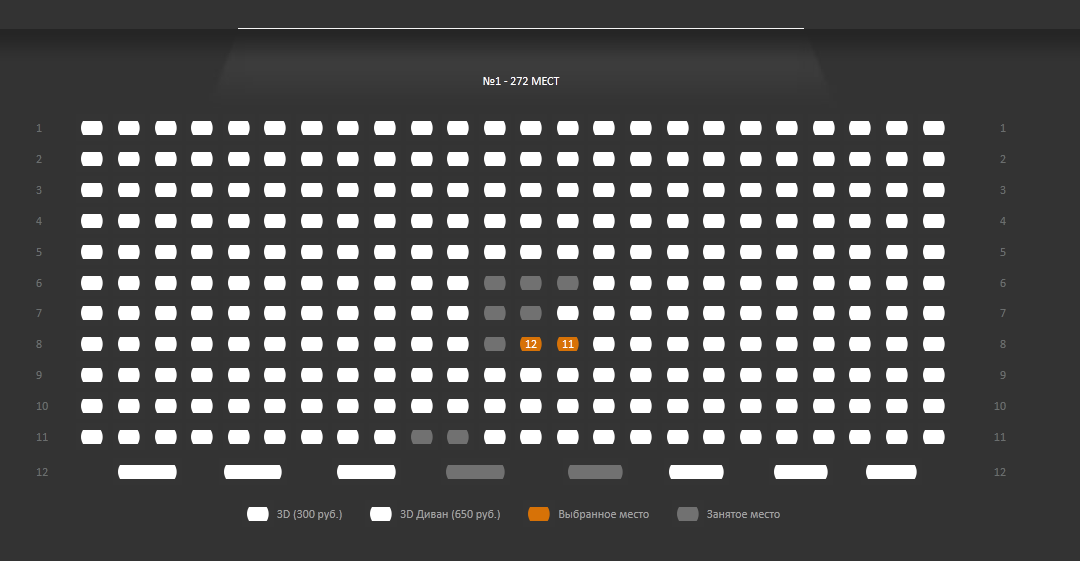The image size is (1080, 561).
Task: Click the leftmost grey occupied seat in row 11
Action: pos(422,437)
